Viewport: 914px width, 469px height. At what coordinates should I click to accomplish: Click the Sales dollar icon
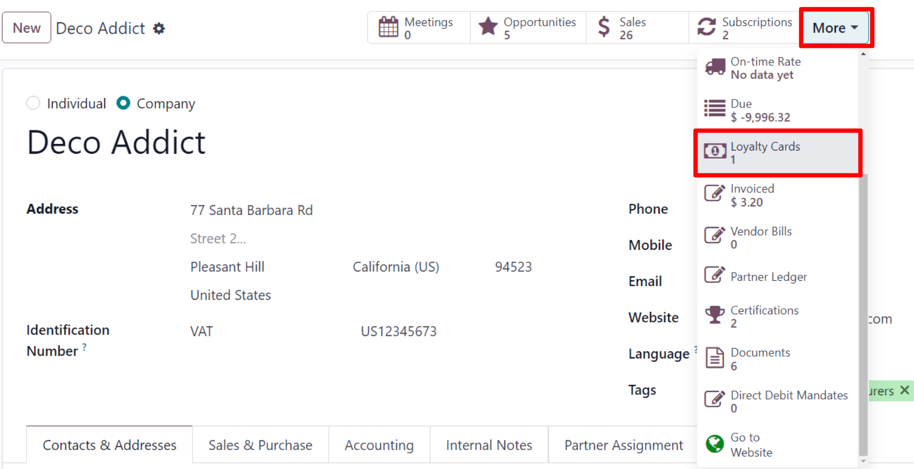coord(604,28)
